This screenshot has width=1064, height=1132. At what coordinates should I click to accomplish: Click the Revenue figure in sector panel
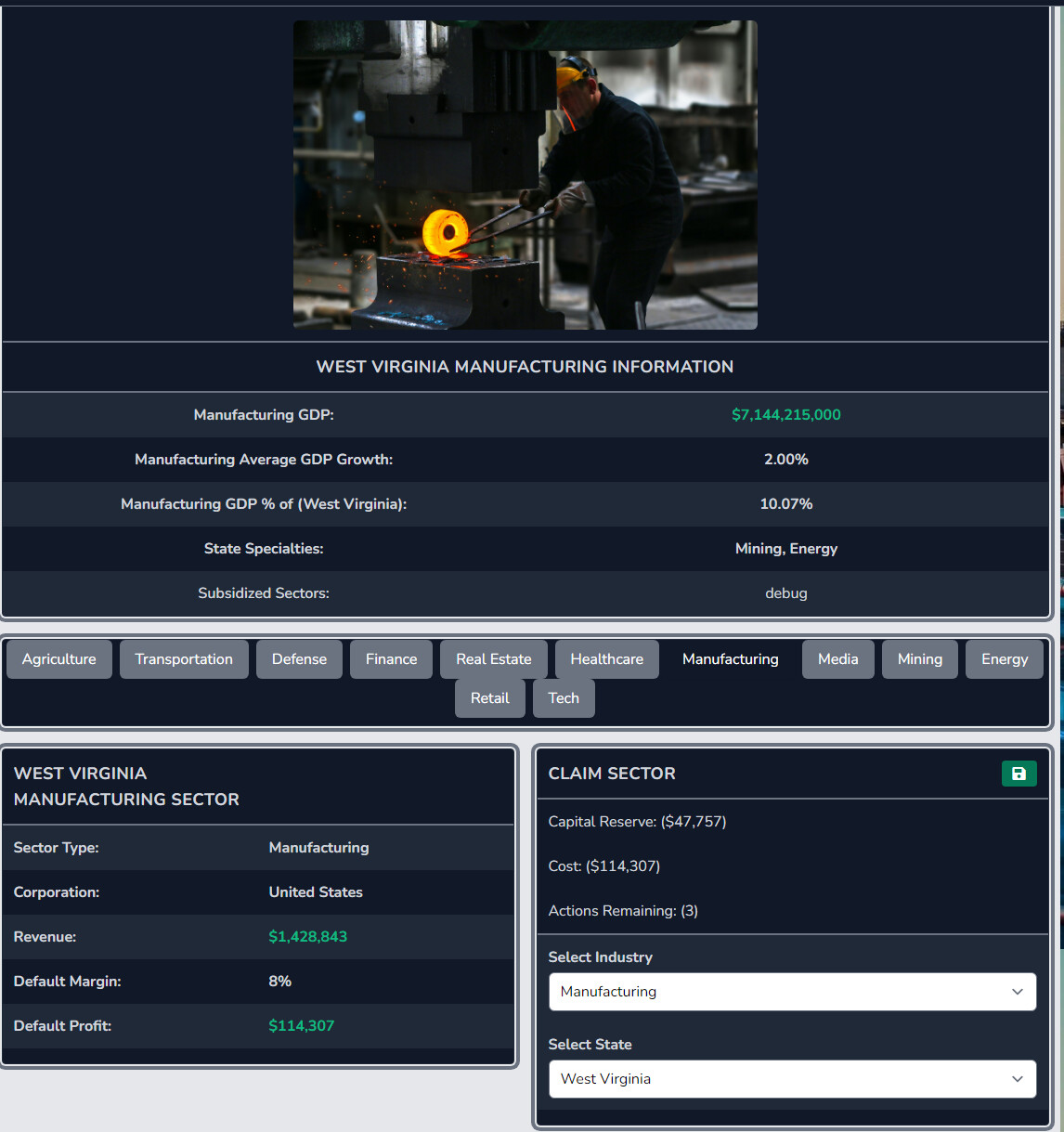click(x=307, y=936)
